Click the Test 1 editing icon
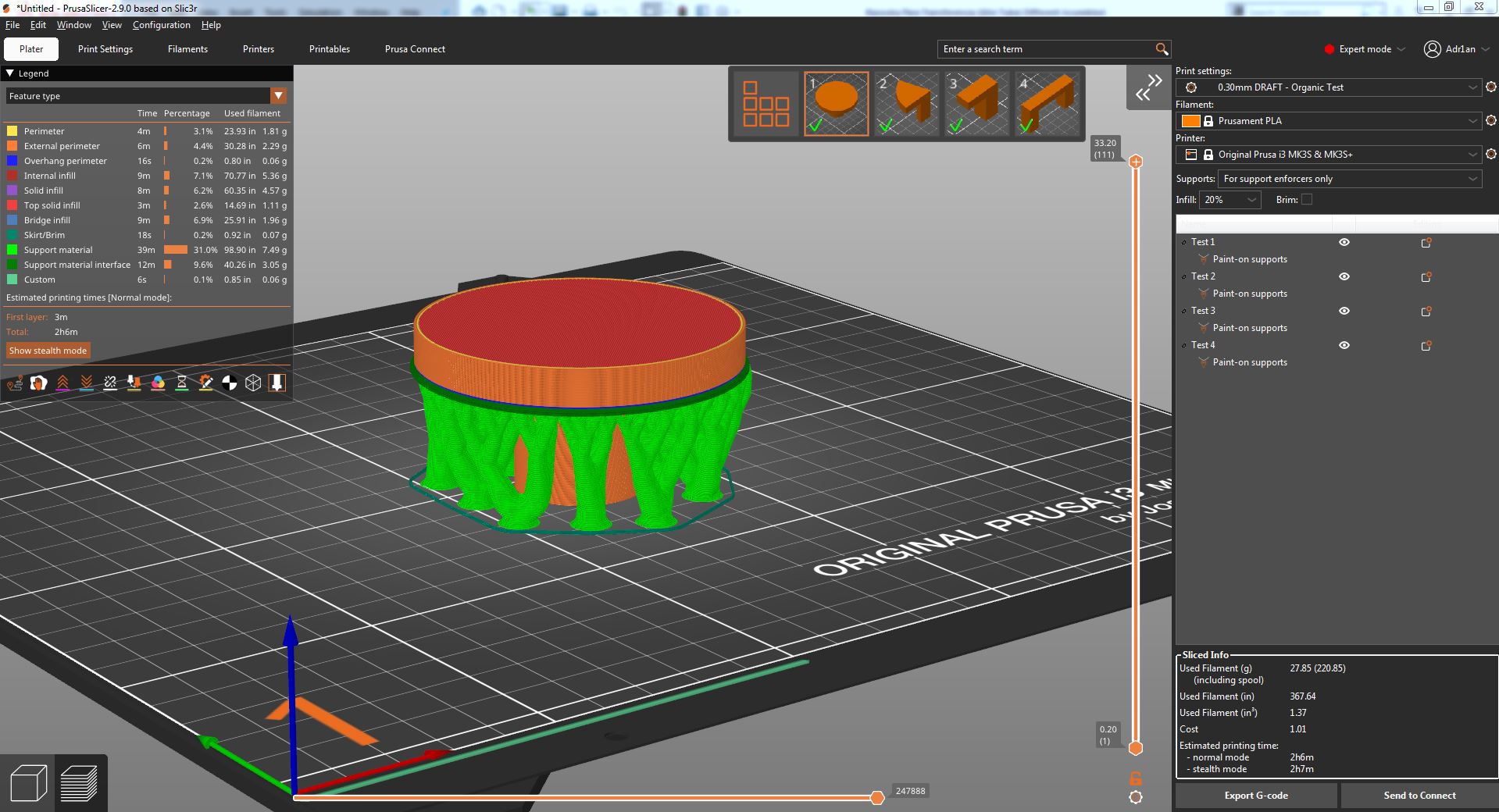This screenshot has height=812, width=1499. (x=1426, y=243)
